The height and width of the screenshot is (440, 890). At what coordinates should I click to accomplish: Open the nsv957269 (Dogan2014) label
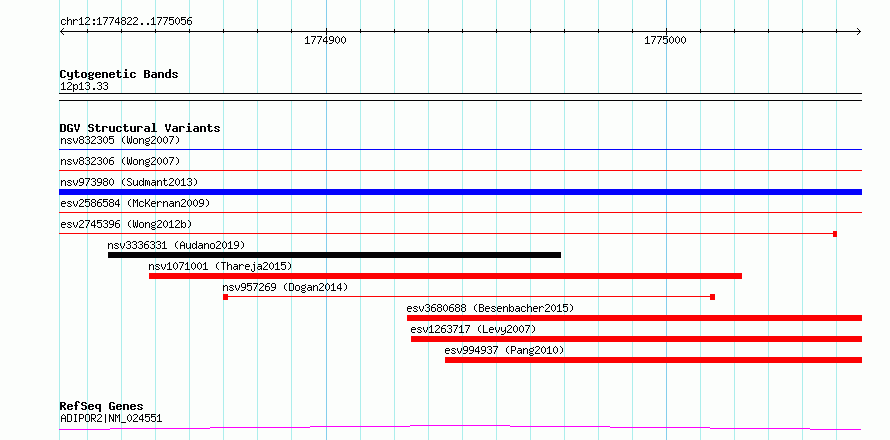[285, 287]
